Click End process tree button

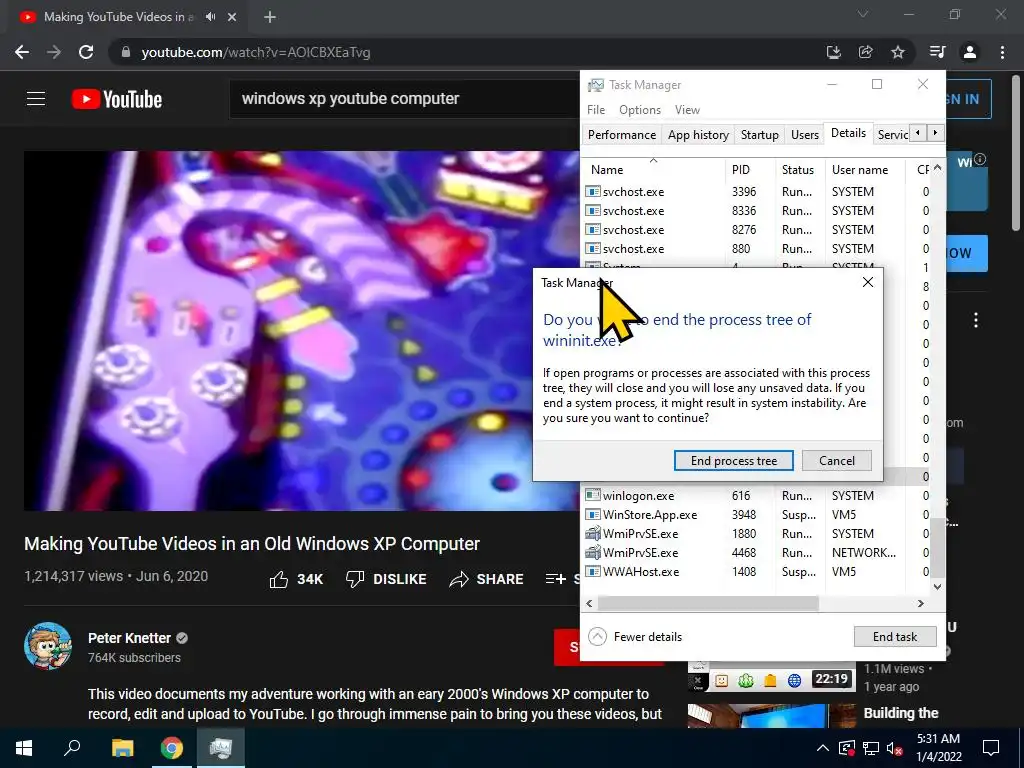733,460
